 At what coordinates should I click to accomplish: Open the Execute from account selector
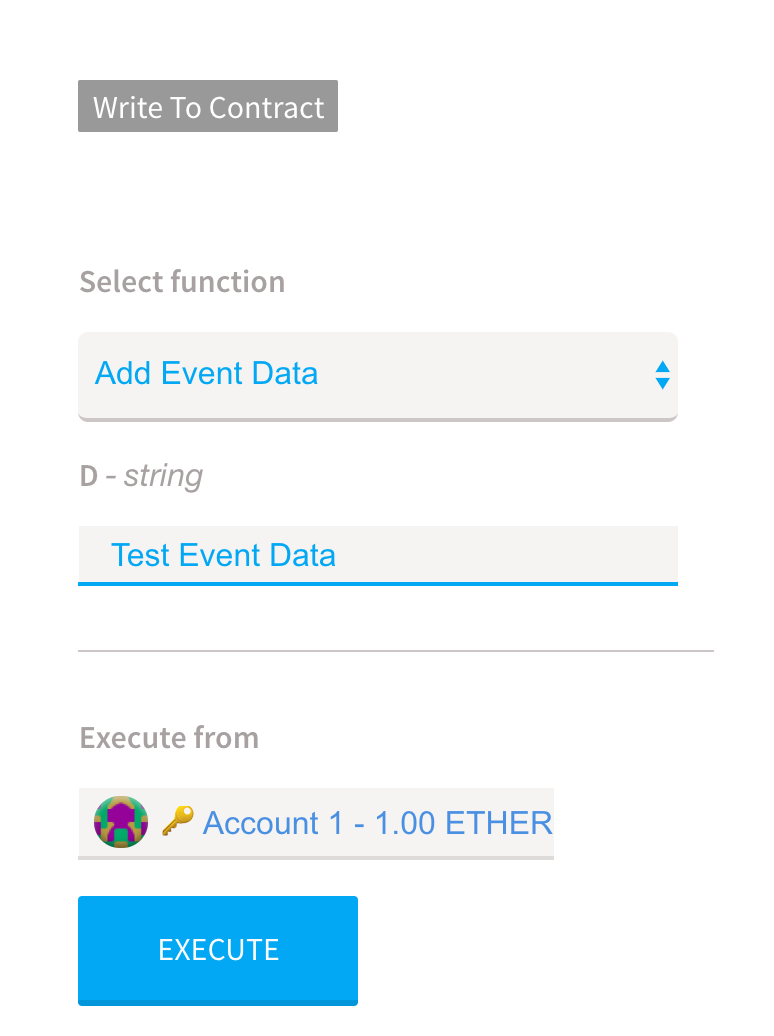(316, 823)
